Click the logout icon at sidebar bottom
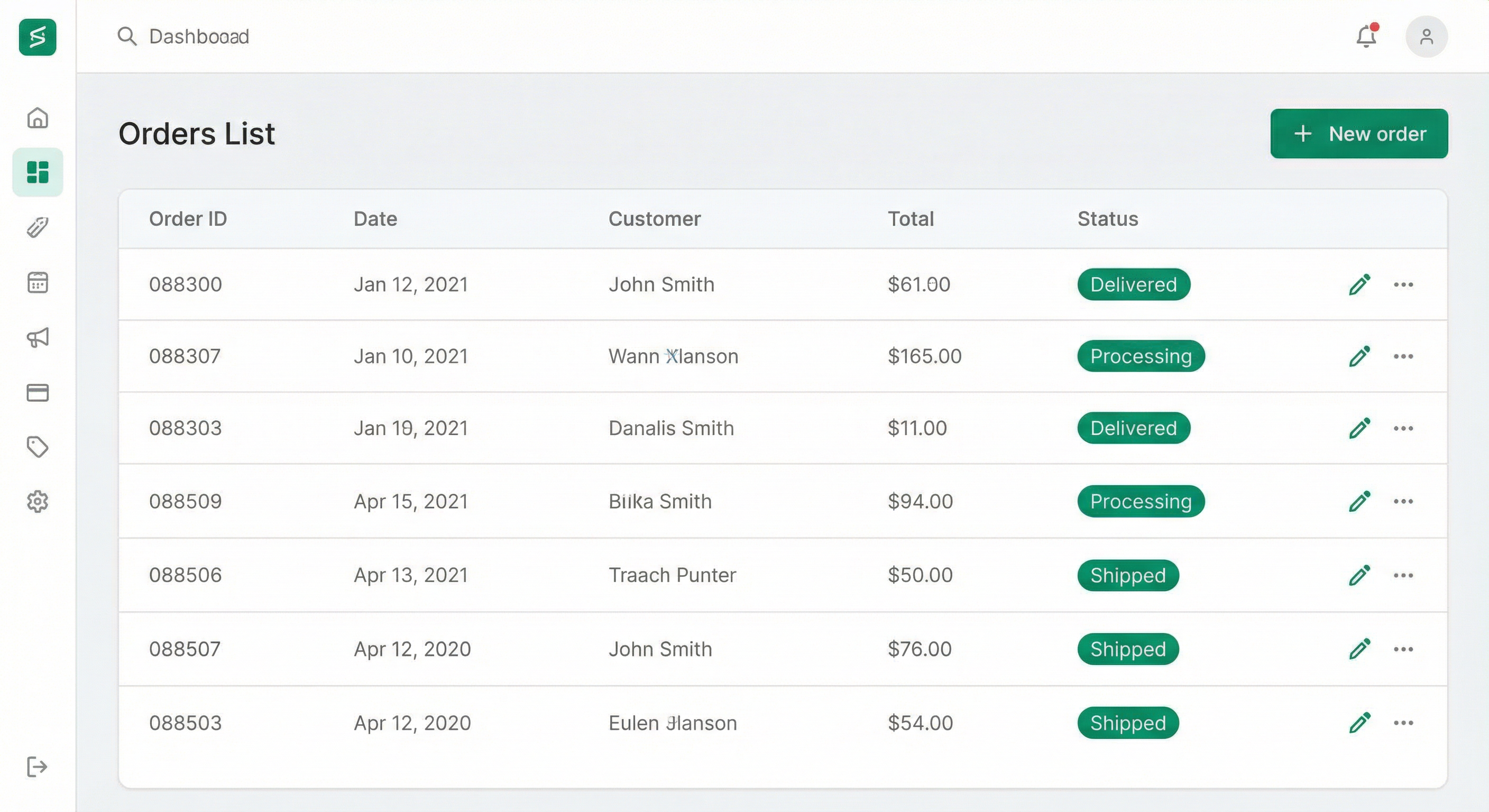Viewport: 1489px width, 812px height. (x=38, y=767)
